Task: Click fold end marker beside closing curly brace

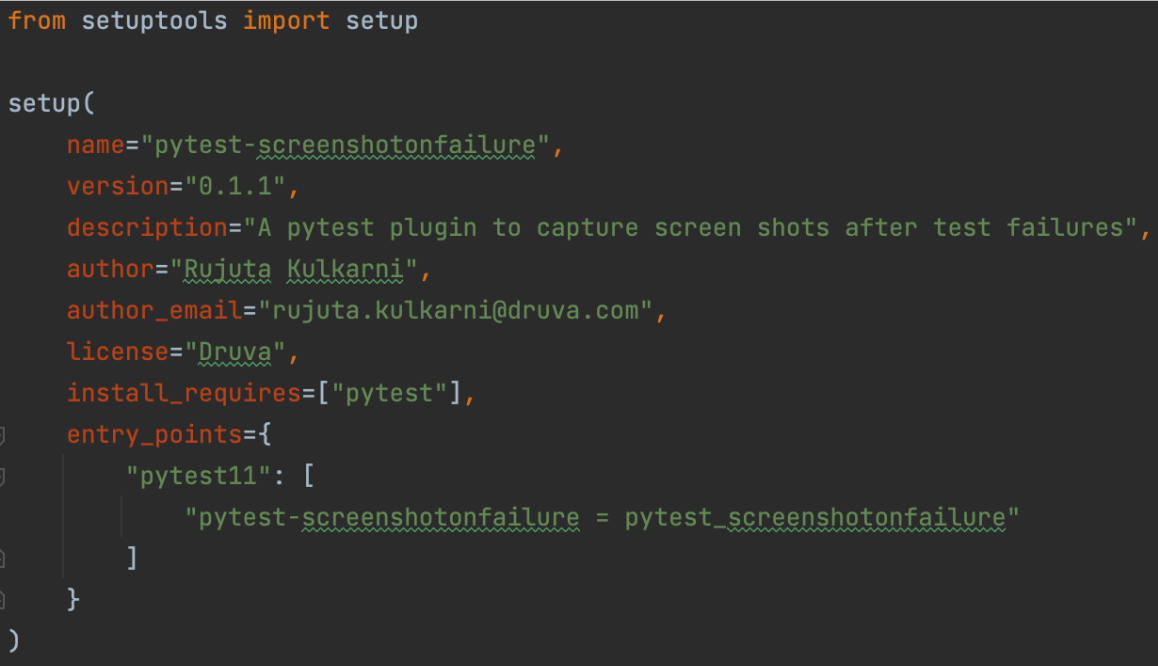Action: 2,600
